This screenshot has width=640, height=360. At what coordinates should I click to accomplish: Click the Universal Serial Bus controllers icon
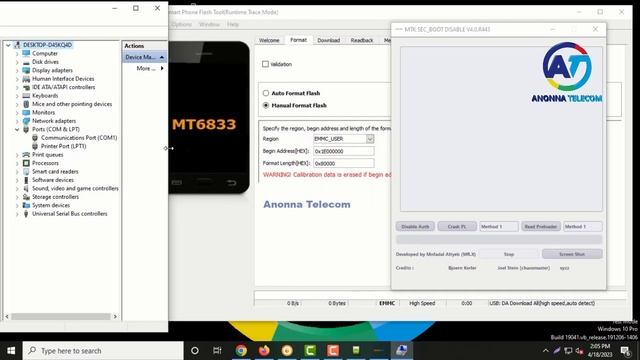(x=27, y=213)
